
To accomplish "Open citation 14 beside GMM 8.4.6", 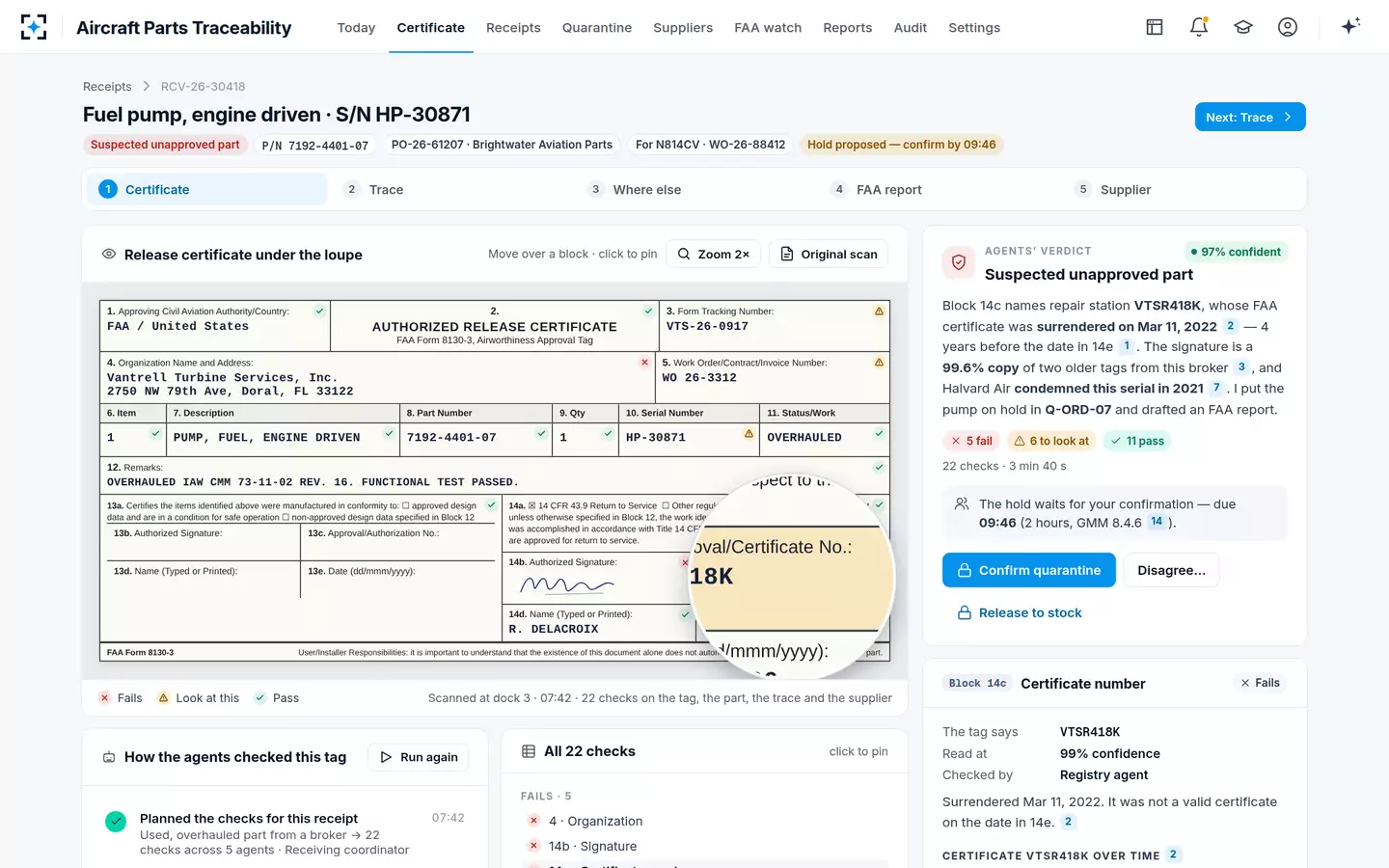I will [x=1157, y=522].
